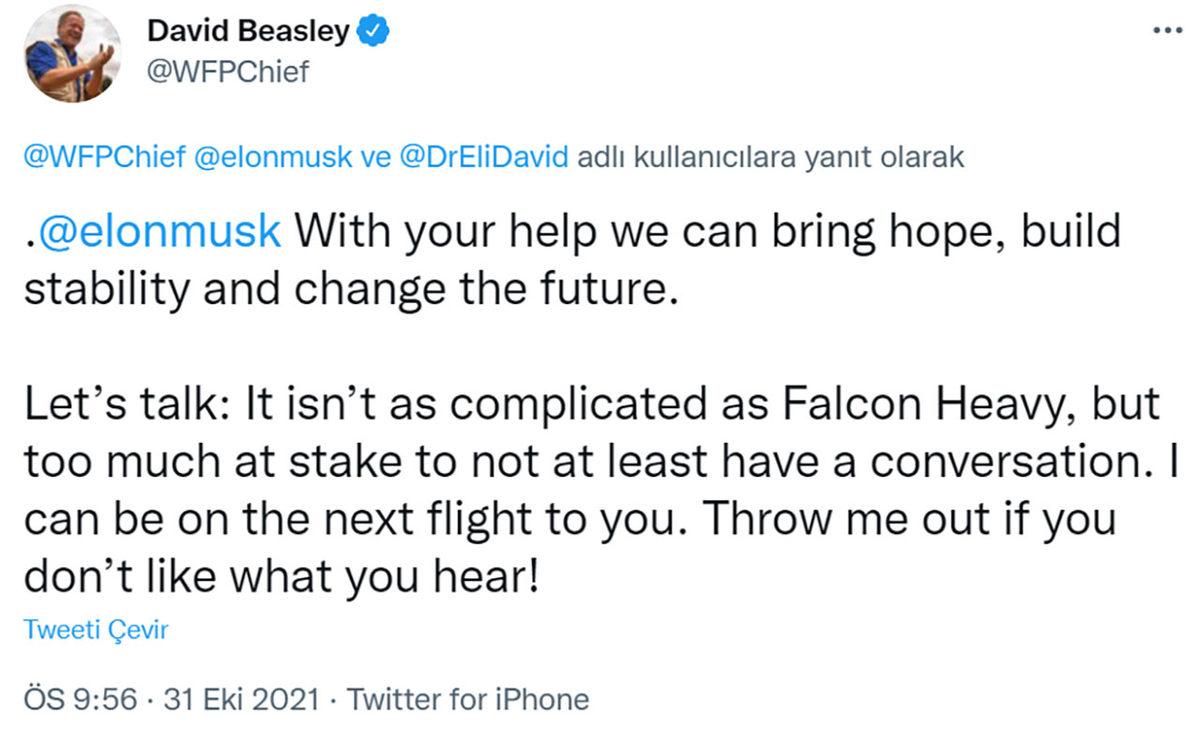Image resolution: width=1200 pixels, height=747 pixels.
Task: Click the blue verified badge next to David Beasley
Action: point(374,29)
